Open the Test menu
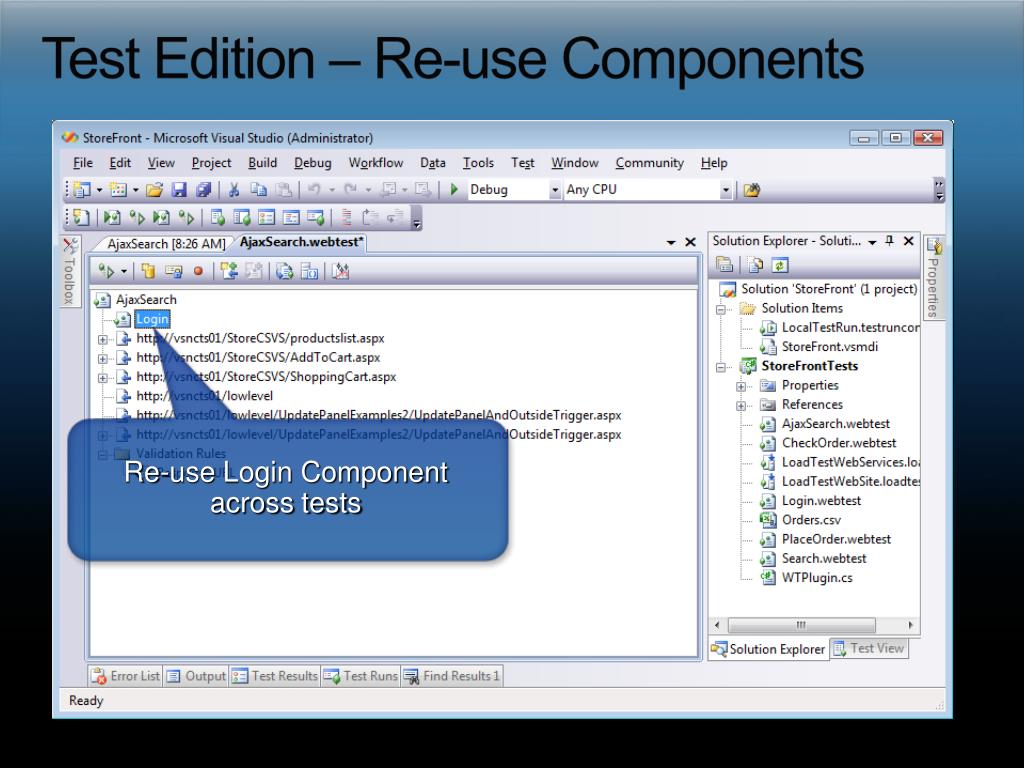This screenshot has height=768, width=1024. coord(522,163)
